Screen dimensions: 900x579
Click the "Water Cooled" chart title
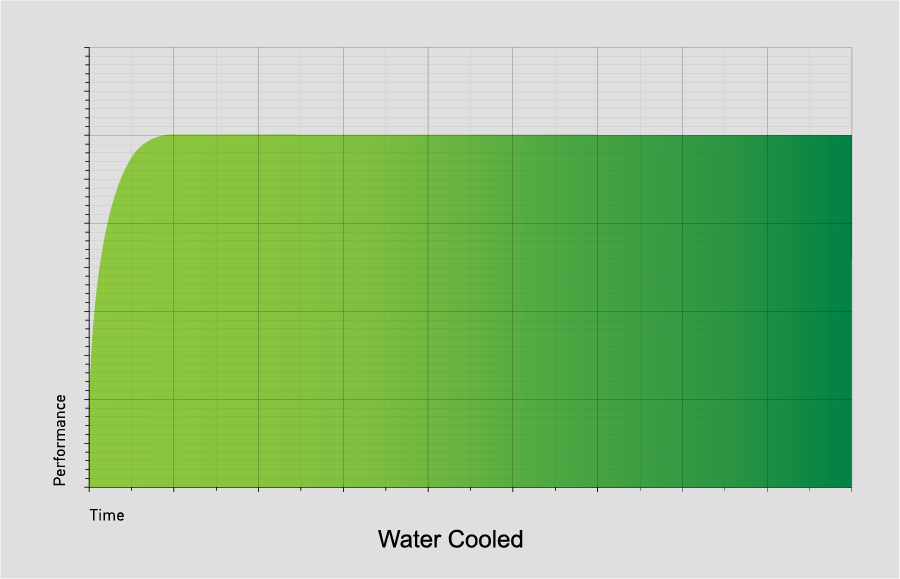(x=450, y=539)
